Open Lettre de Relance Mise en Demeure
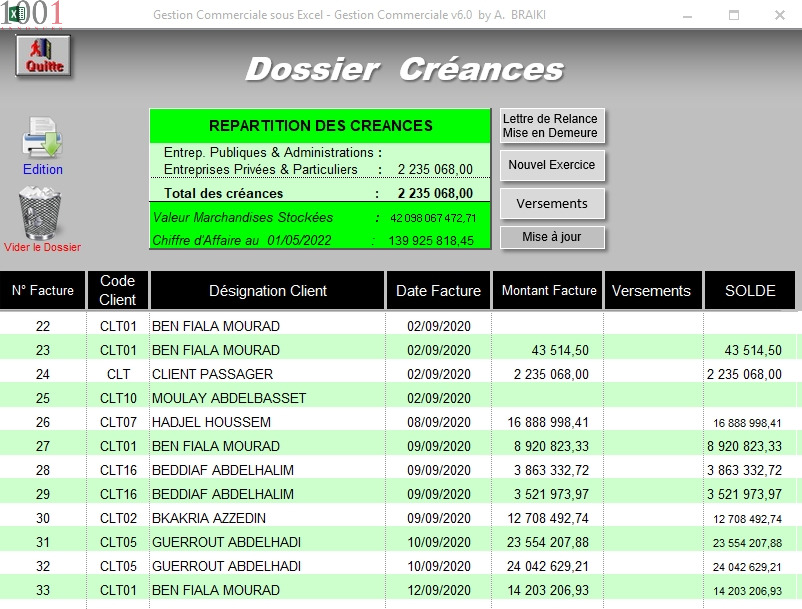 [x=551, y=126]
